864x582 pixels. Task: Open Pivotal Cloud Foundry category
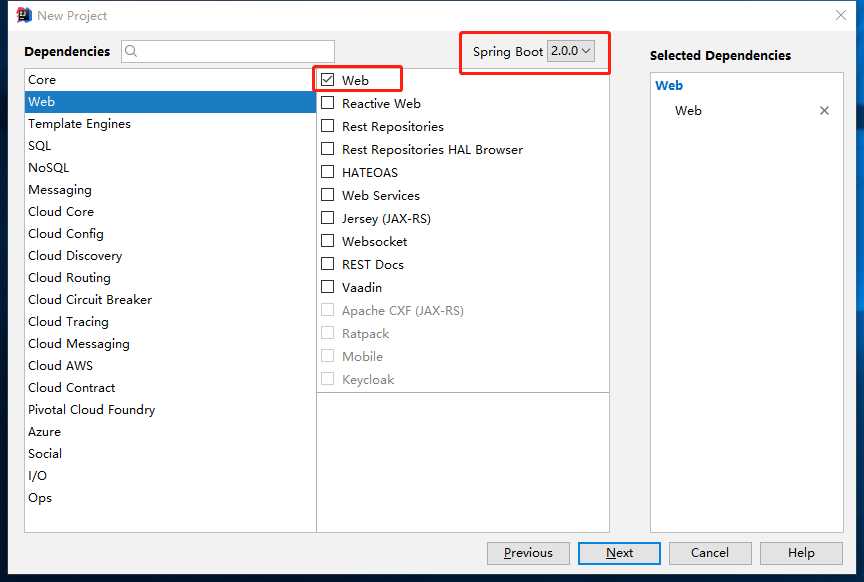[x=170, y=410]
